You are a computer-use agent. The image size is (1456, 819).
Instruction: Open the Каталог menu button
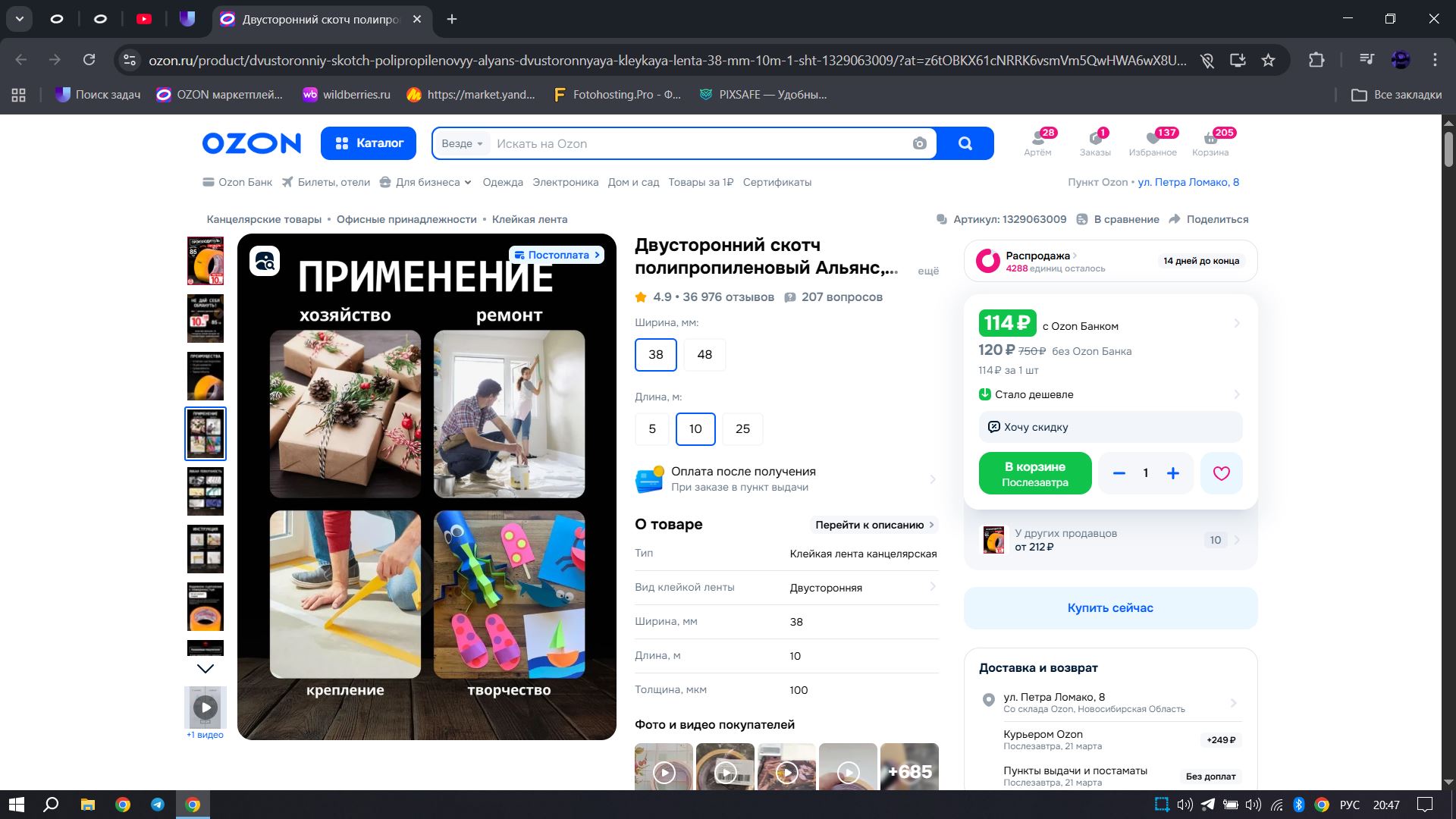[369, 143]
